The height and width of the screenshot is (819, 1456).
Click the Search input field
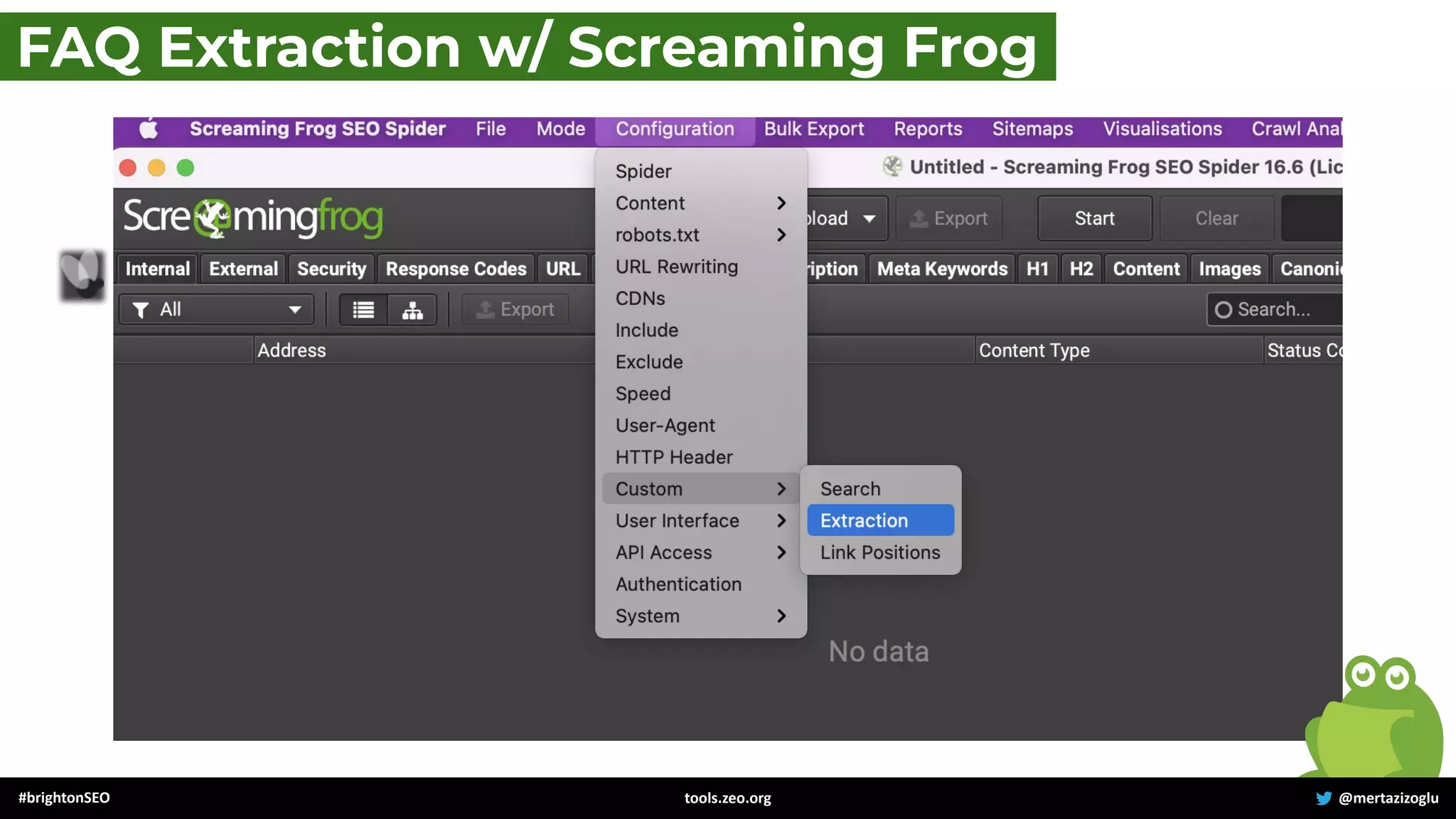tap(1275, 309)
